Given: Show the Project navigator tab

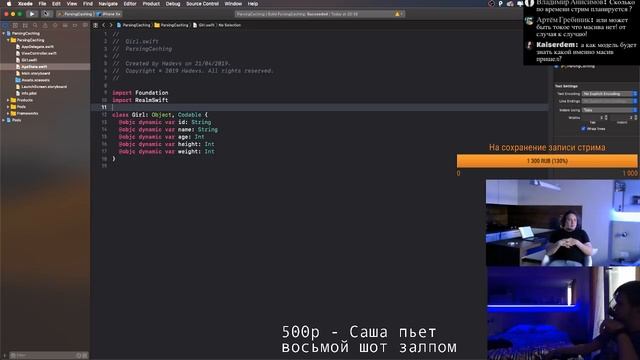Looking at the screenshot, I should pos(5,25).
